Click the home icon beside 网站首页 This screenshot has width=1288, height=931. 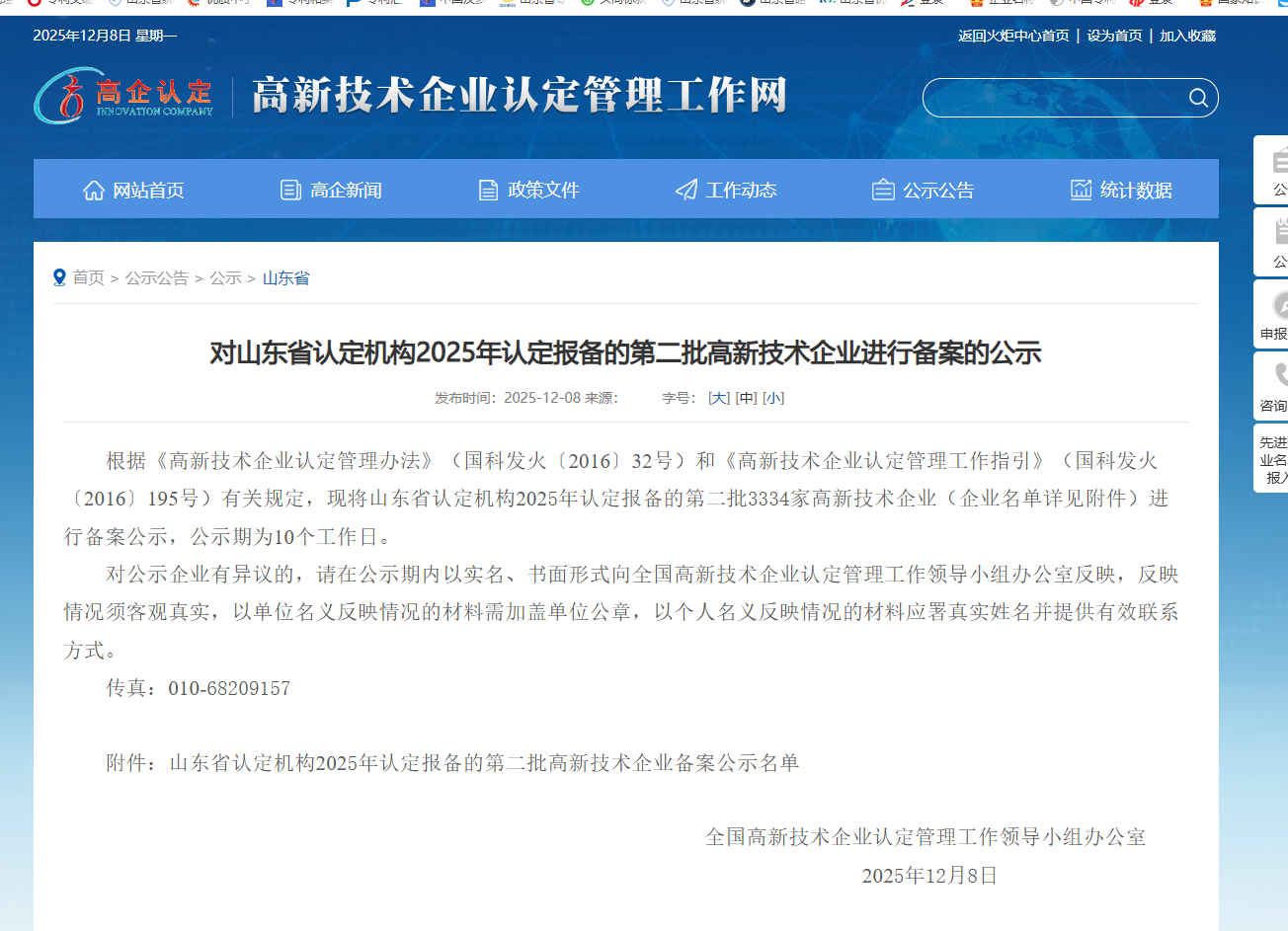(94, 190)
